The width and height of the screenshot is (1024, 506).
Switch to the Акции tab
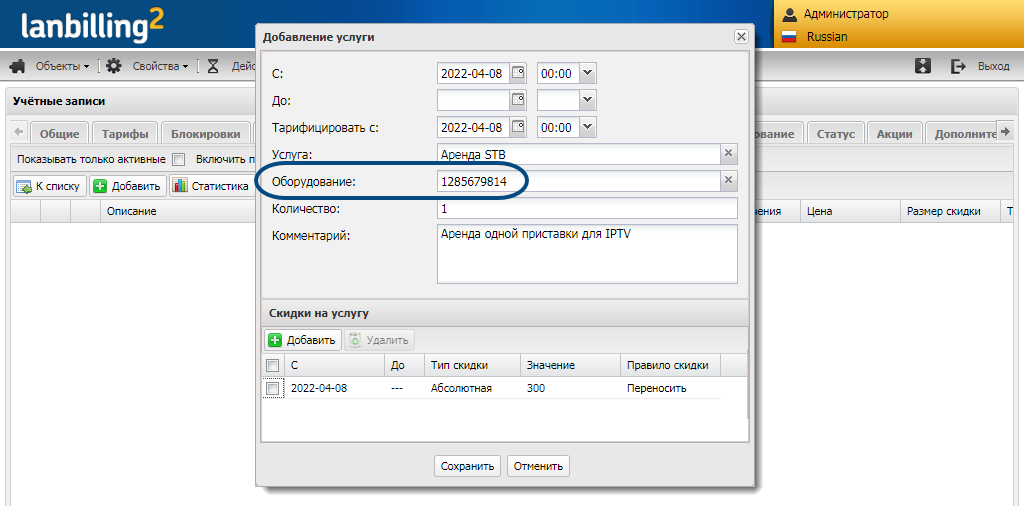tap(894, 134)
